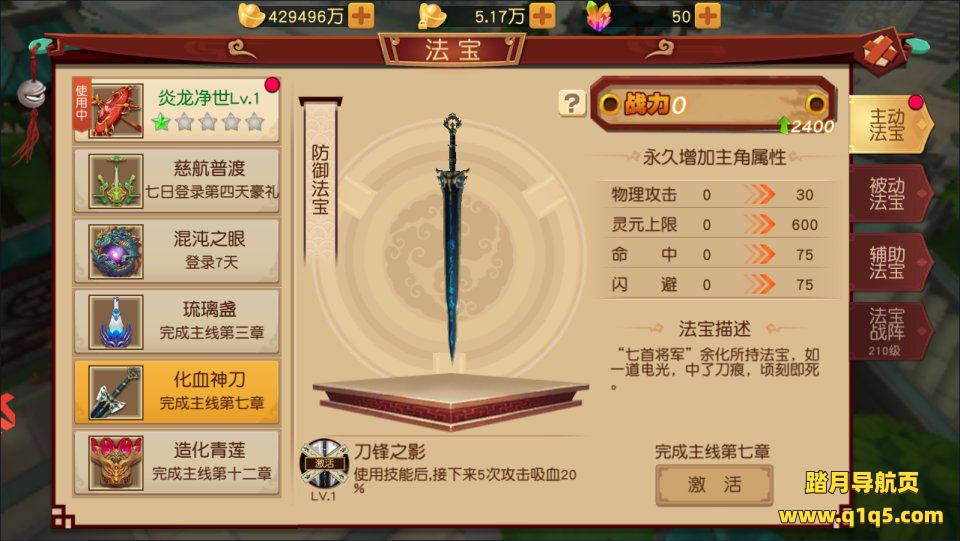Switch to the 主动法宝 tab
Screen dimensions: 960x541
[x=890, y=125]
